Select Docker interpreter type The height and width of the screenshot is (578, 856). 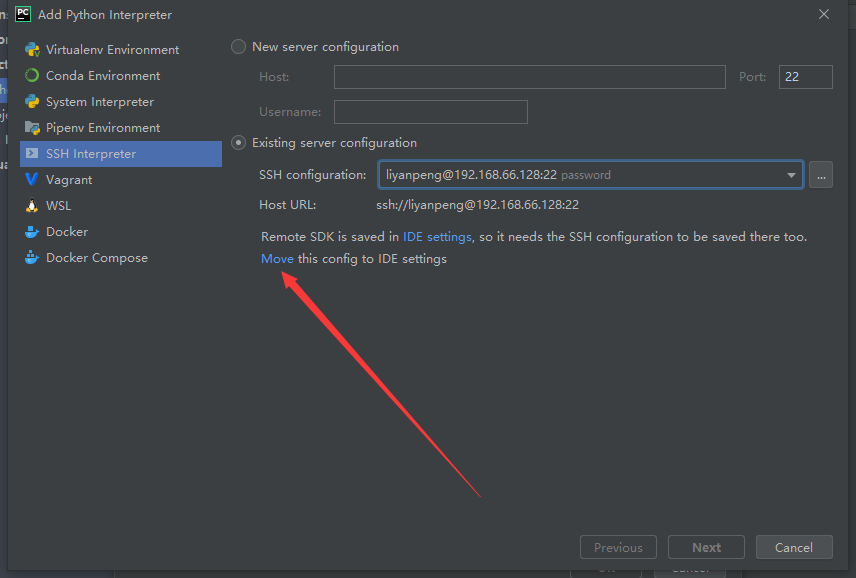121,231
